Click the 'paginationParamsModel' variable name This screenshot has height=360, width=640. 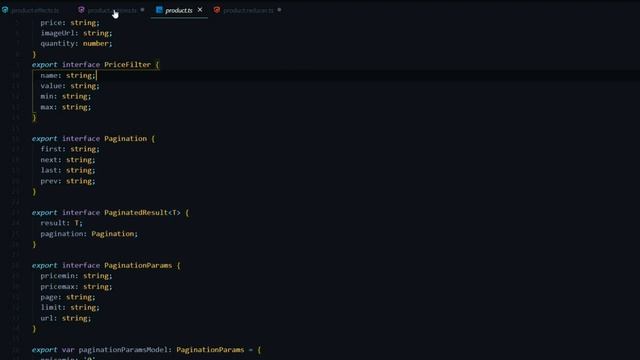pos(123,350)
